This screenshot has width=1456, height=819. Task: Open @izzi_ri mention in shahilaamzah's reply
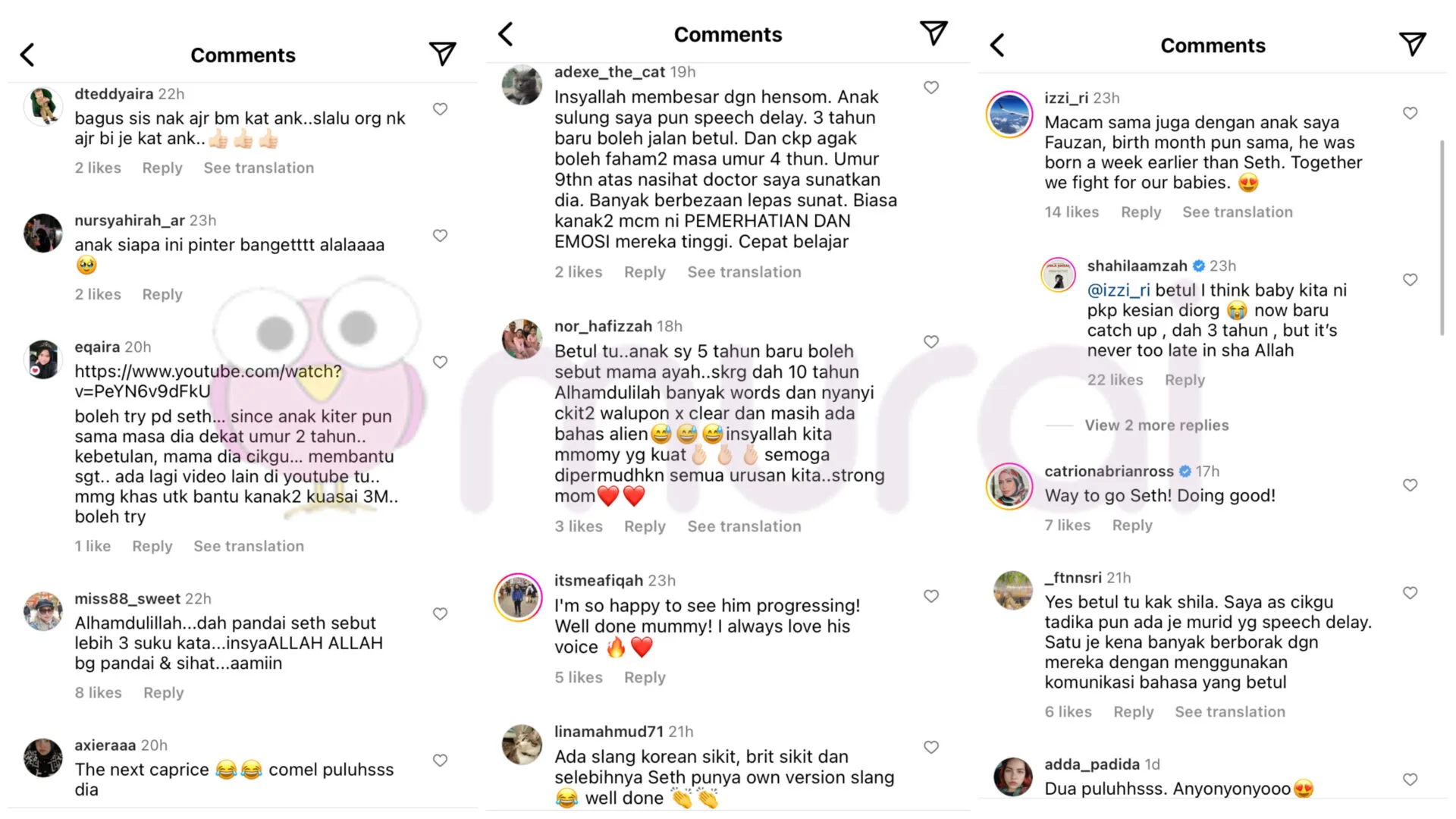pos(1118,290)
